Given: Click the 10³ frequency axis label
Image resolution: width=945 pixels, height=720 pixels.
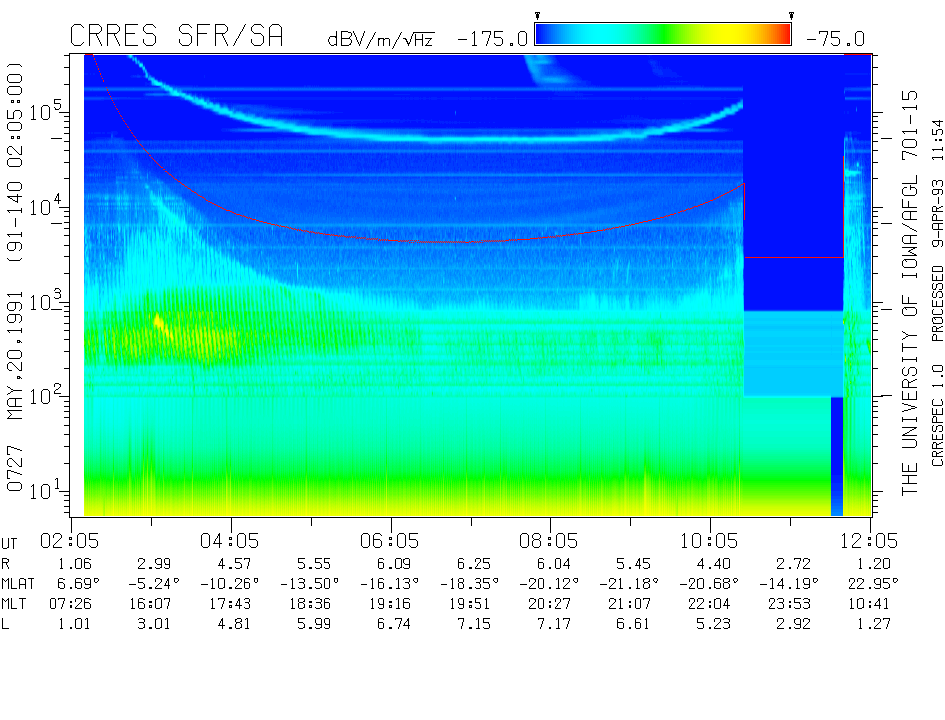Looking at the screenshot, I should tap(45, 300).
